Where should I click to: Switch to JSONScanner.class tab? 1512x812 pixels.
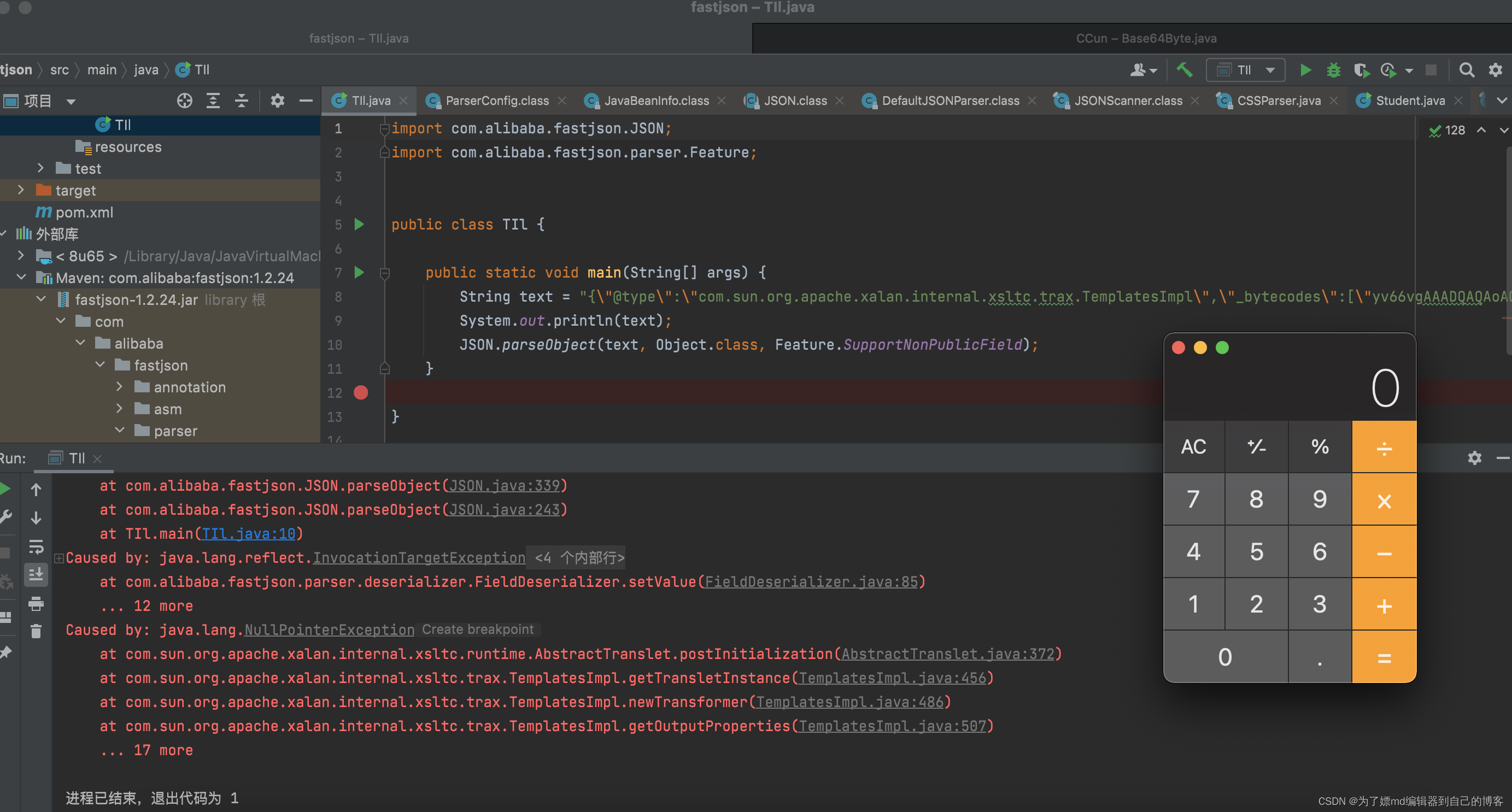point(1128,101)
